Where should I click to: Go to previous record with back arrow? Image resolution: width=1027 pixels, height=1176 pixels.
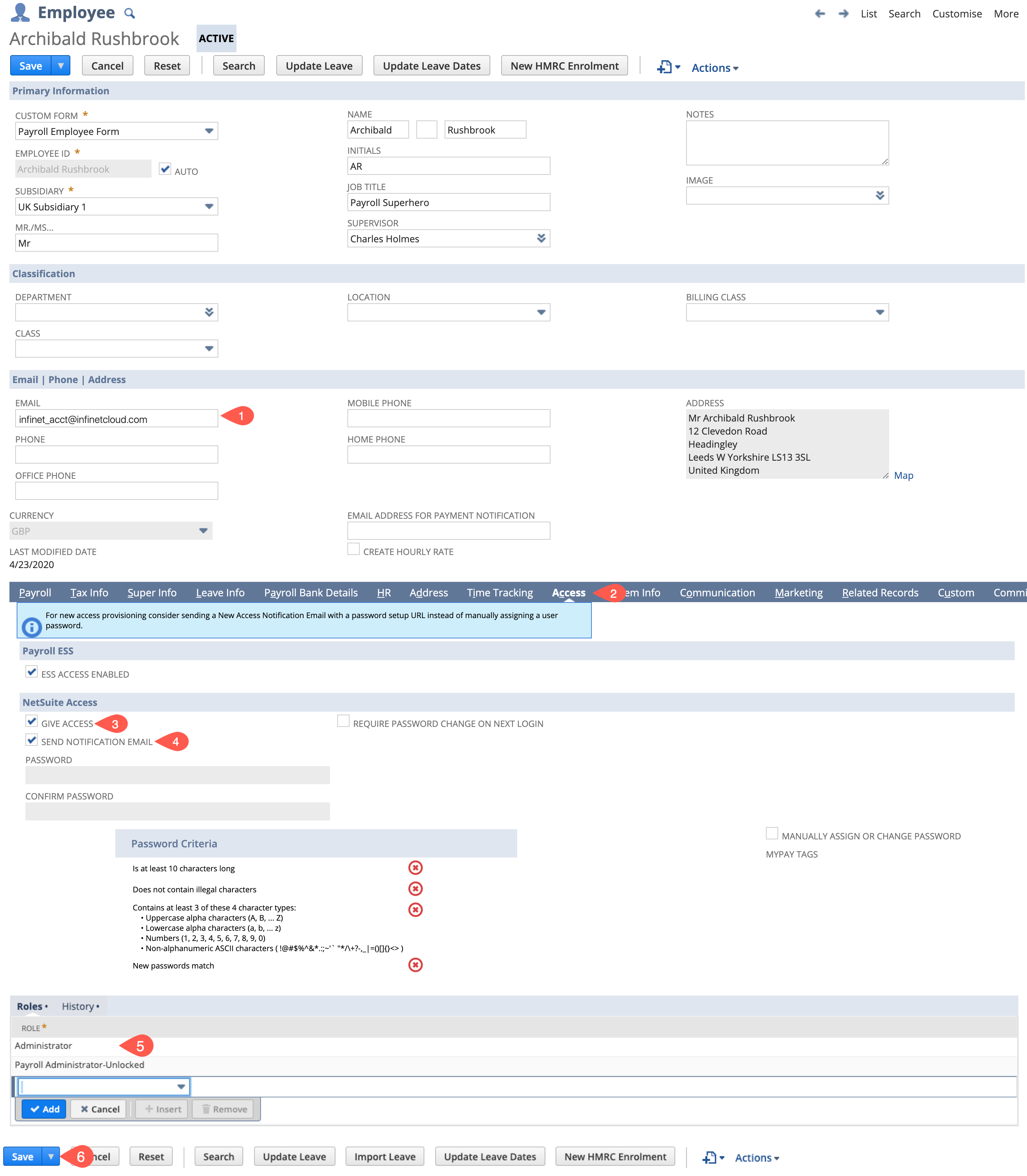[x=821, y=13]
